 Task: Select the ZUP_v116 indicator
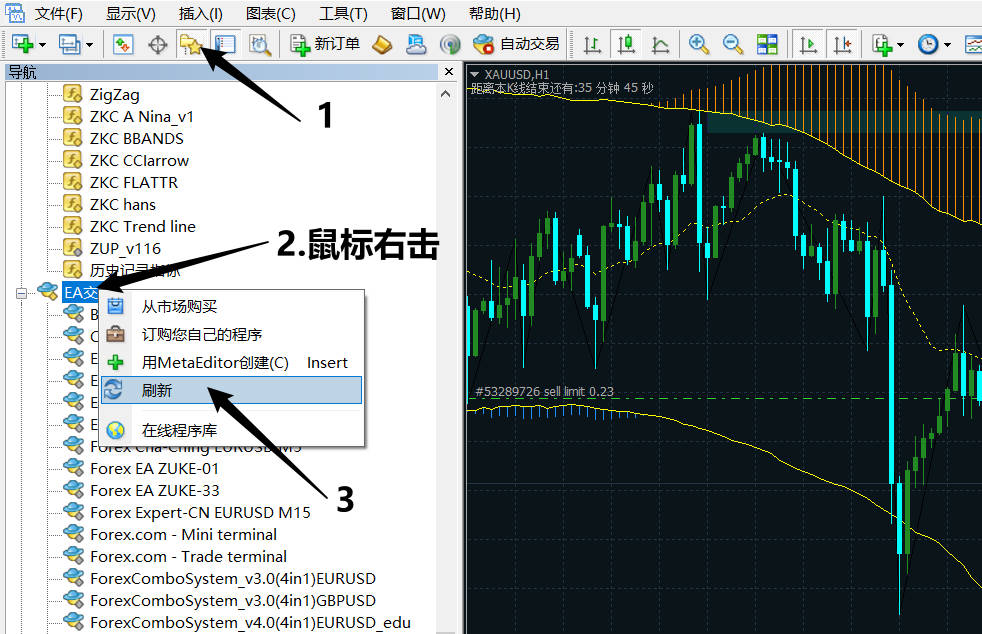(x=125, y=249)
